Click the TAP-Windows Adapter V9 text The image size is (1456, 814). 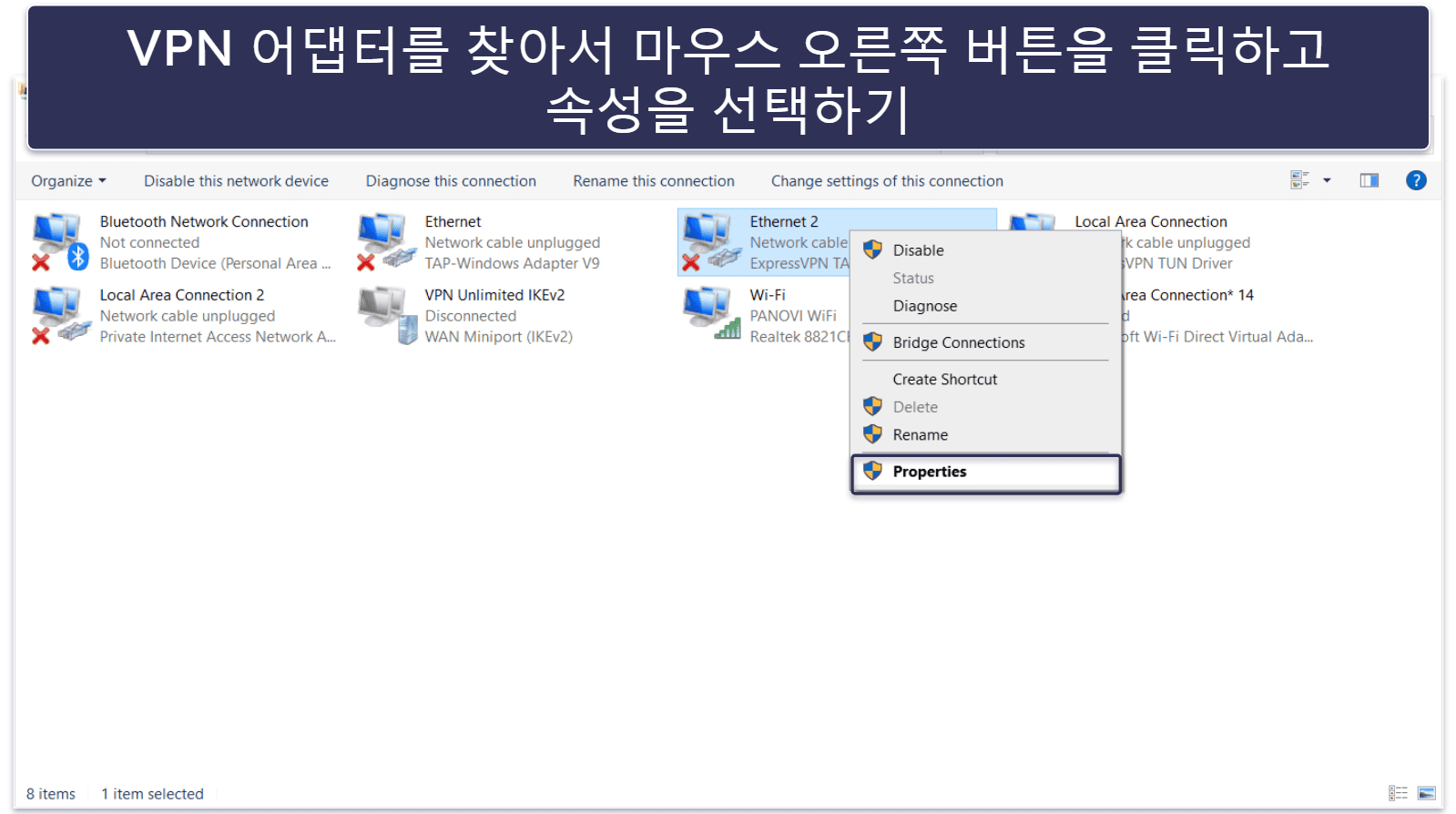pos(512,263)
